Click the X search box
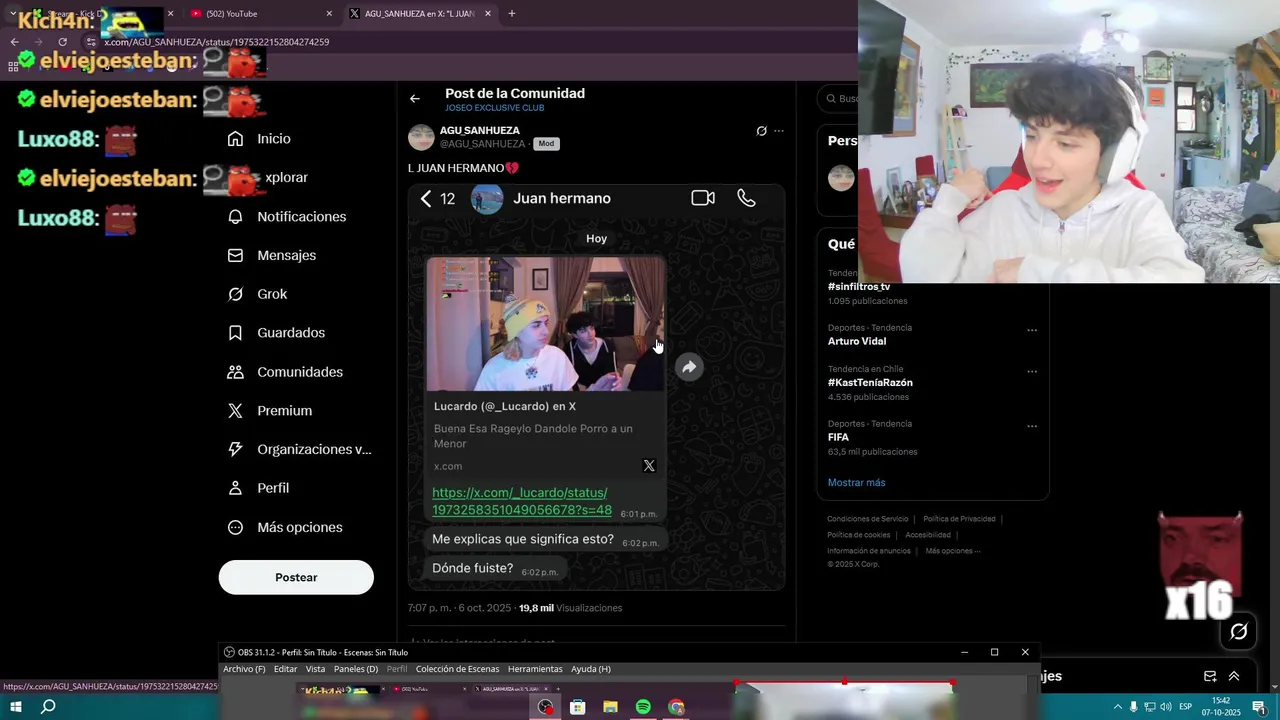Image resolution: width=1280 pixels, height=720 pixels. [x=838, y=98]
